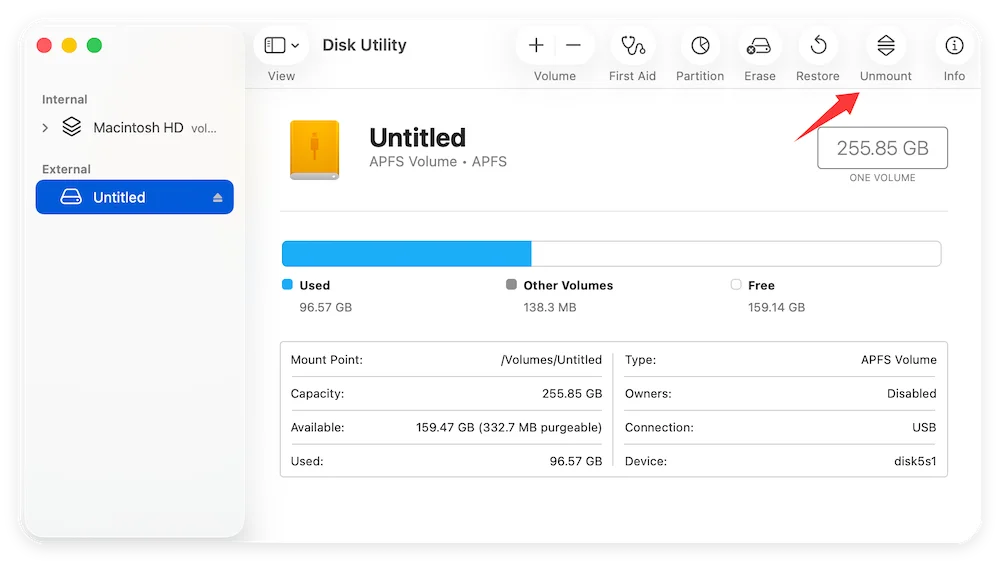Click the external drive icon beside Untitled

click(x=71, y=196)
